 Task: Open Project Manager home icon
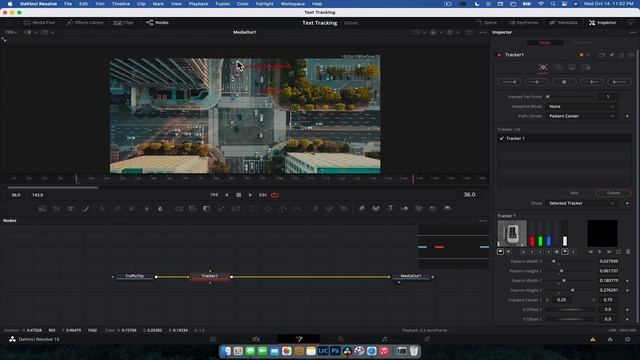pyautogui.click(x=610, y=339)
